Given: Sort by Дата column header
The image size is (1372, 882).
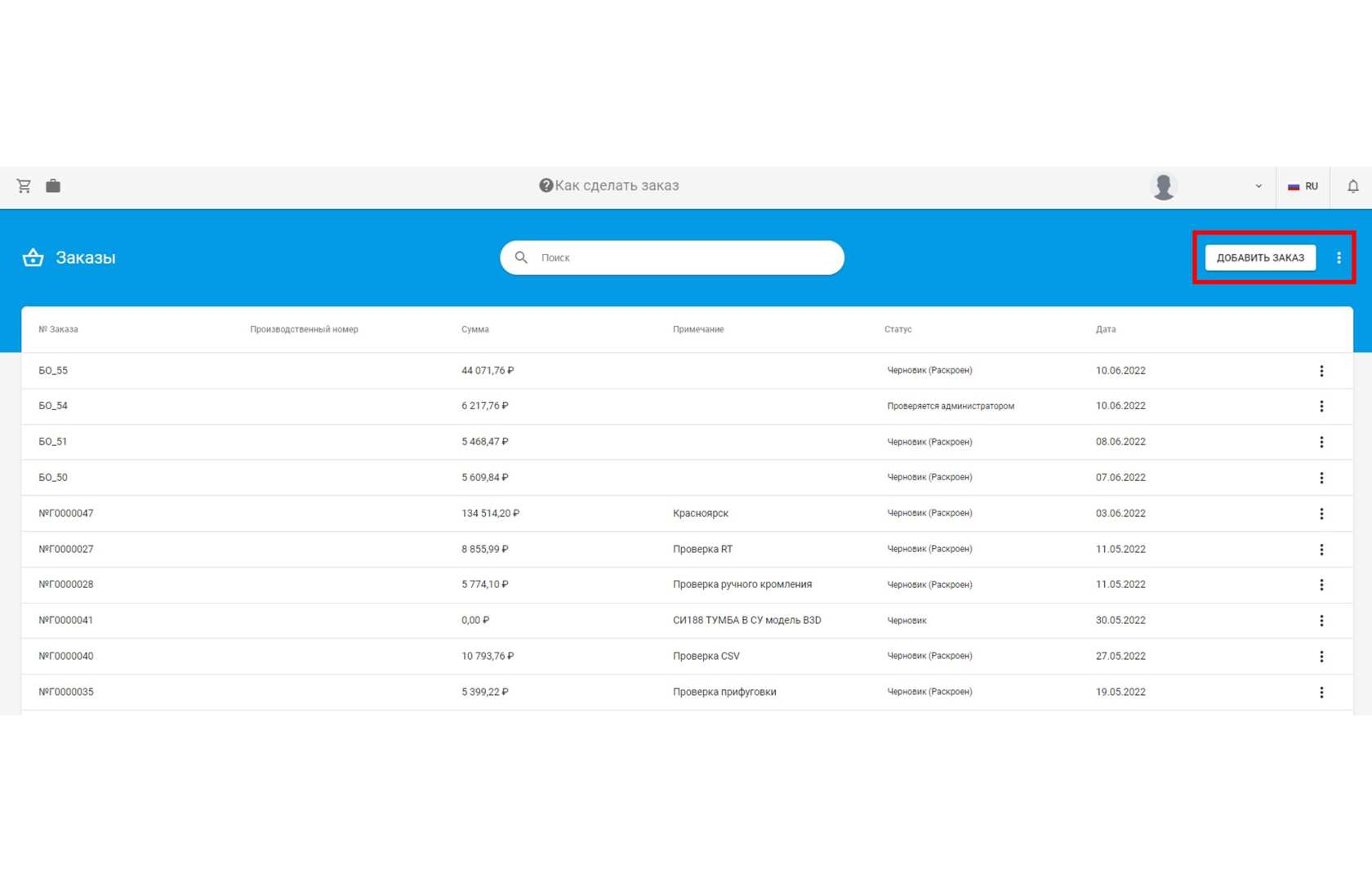Looking at the screenshot, I should coord(1106,329).
